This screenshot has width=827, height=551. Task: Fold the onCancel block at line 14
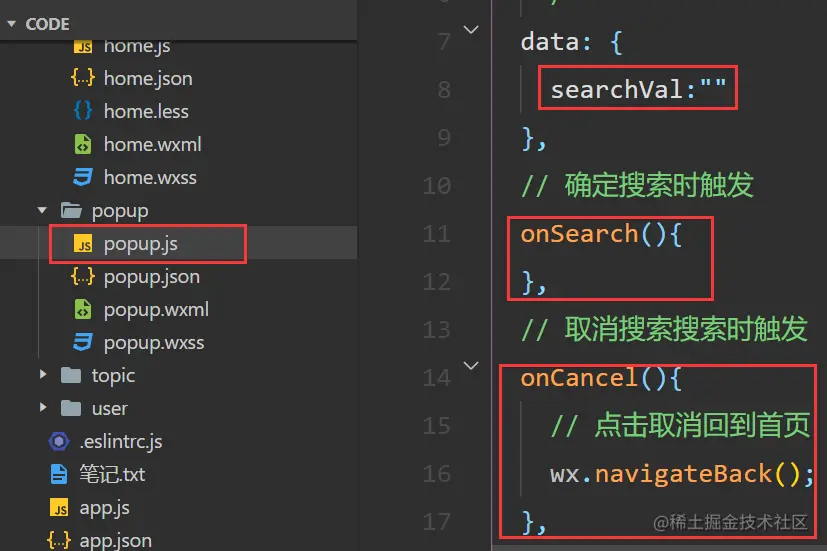pyautogui.click(x=471, y=365)
